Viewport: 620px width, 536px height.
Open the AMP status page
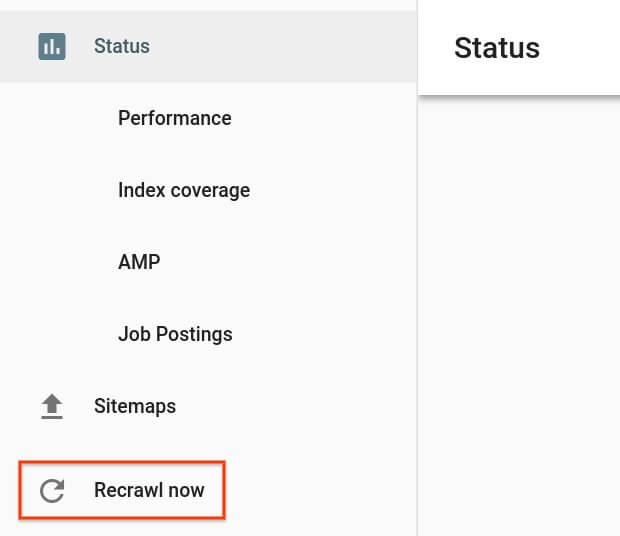click(139, 262)
